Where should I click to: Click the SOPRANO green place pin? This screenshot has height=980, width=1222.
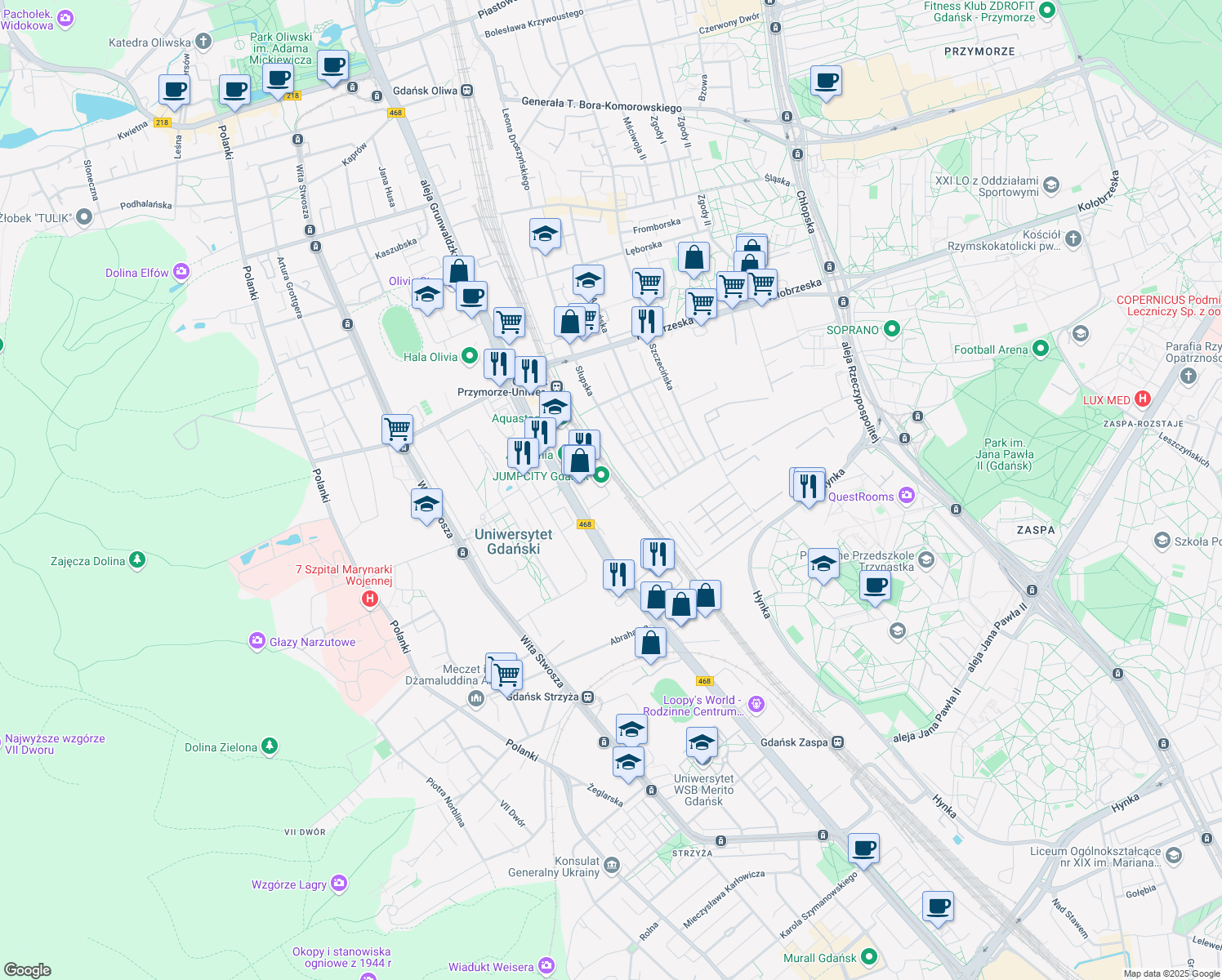click(892, 329)
